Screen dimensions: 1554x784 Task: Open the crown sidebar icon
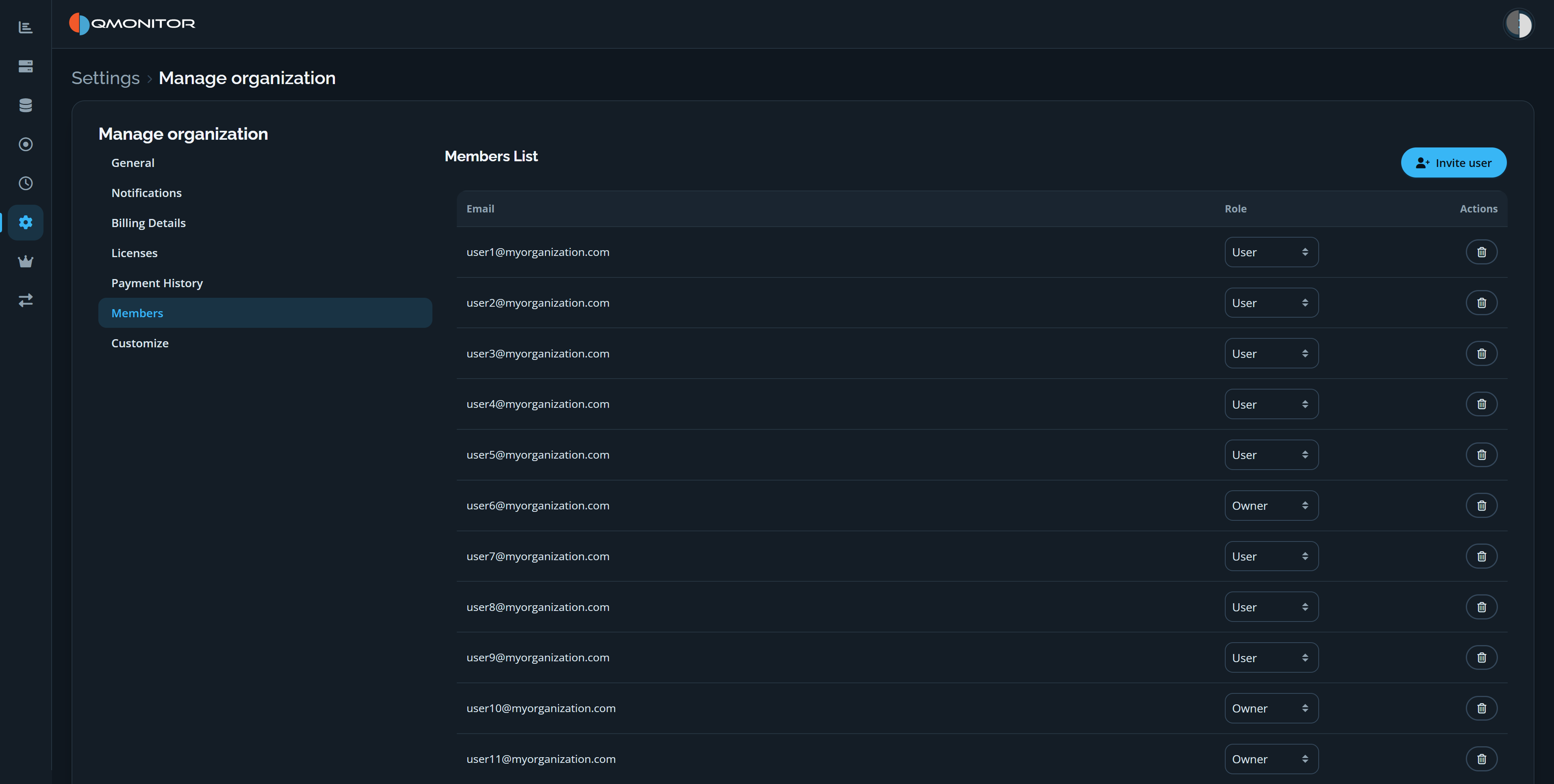tap(25, 261)
